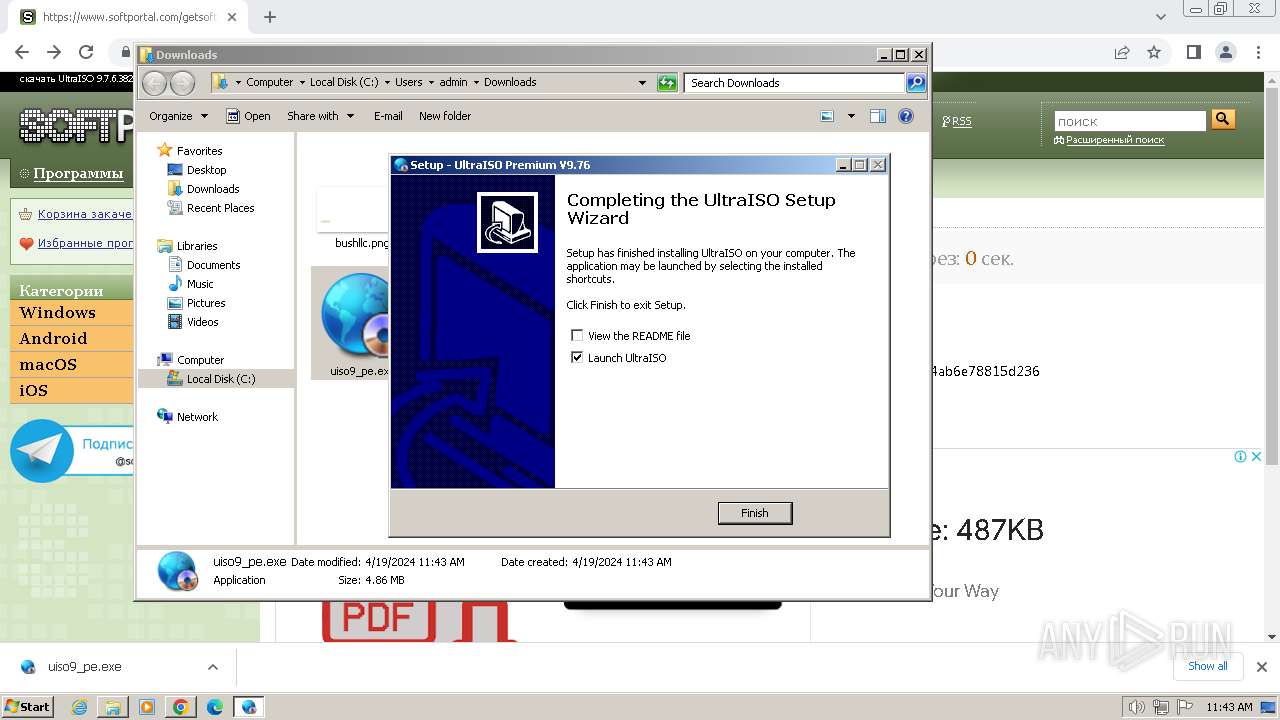Open the Videos library
The image size is (1280, 720).
pos(202,322)
